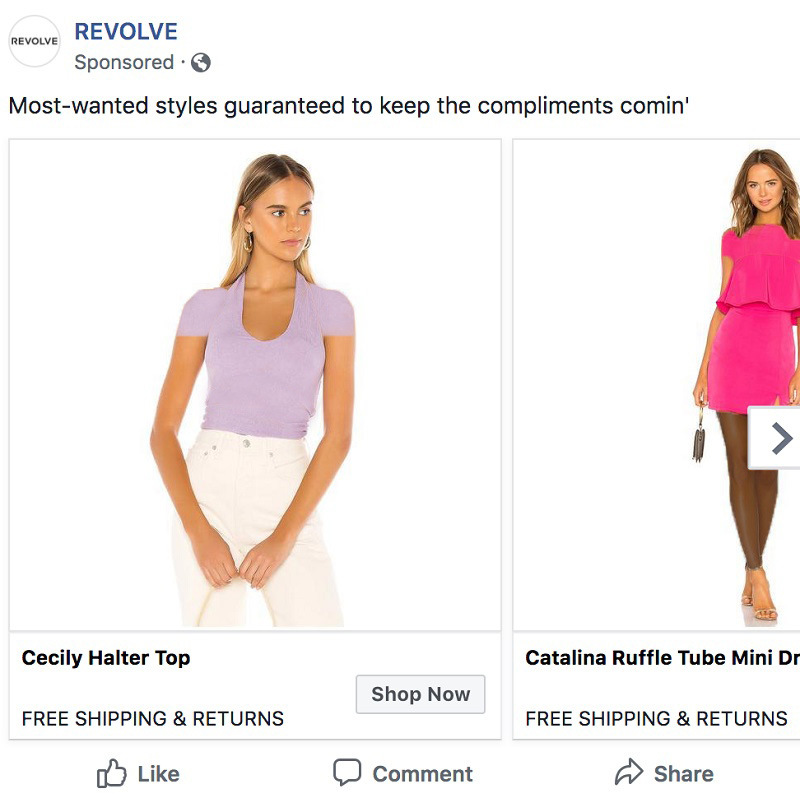This screenshot has width=800, height=798.
Task: Click the Catalina Ruffle Tube Mini Dress title
Action: tap(662, 658)
